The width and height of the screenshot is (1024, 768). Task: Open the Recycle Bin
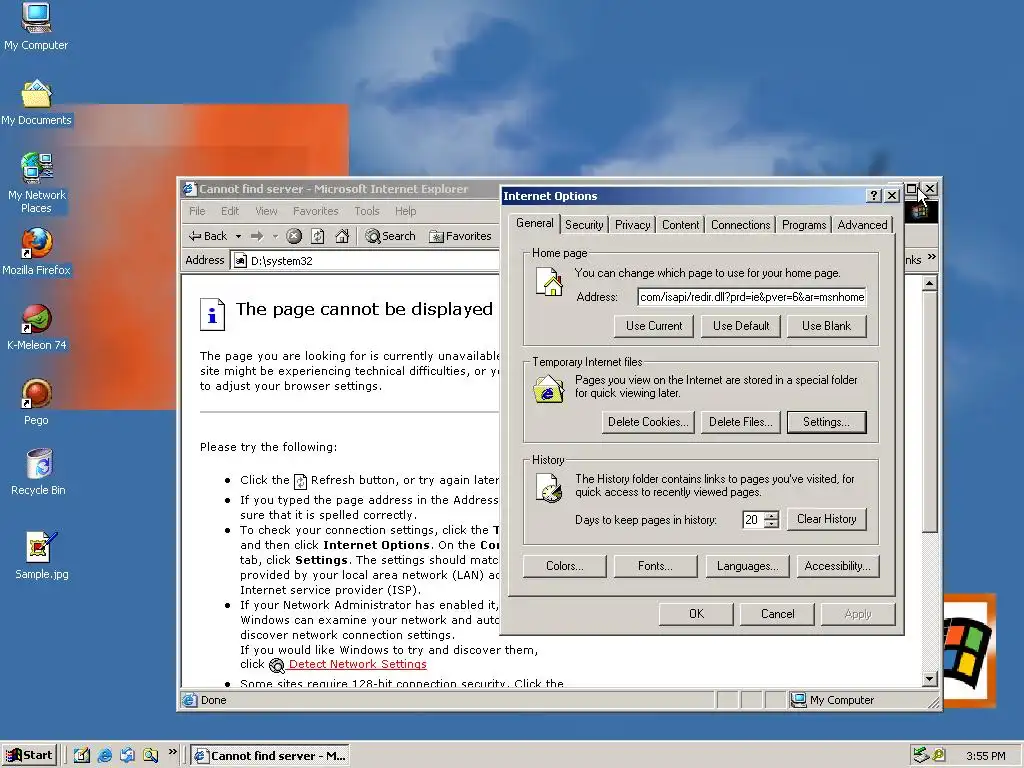[x=38, y=472]
